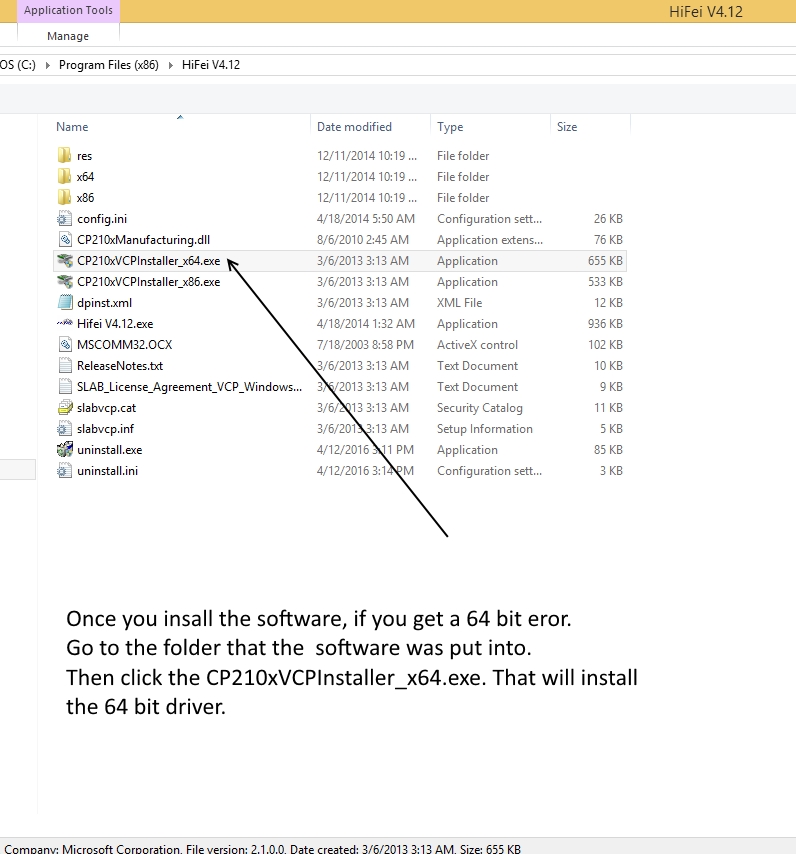796x854 pixels.
Task: Select CP210xVCPInstaller_x86.exe file name
Action: click(149, 282)
